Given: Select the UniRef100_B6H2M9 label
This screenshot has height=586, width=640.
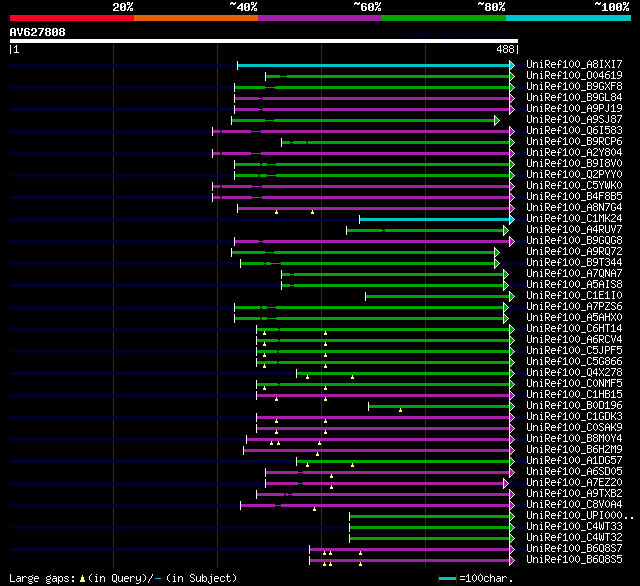Looking at the screenshot, I should pos(574,450).
